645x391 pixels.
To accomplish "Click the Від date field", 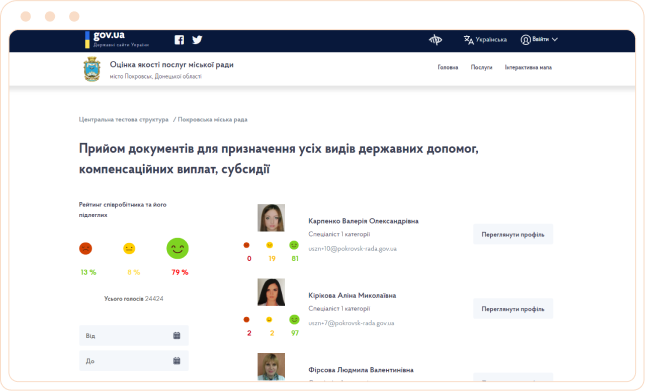I will pyautogui.click(x=134, y=335).
